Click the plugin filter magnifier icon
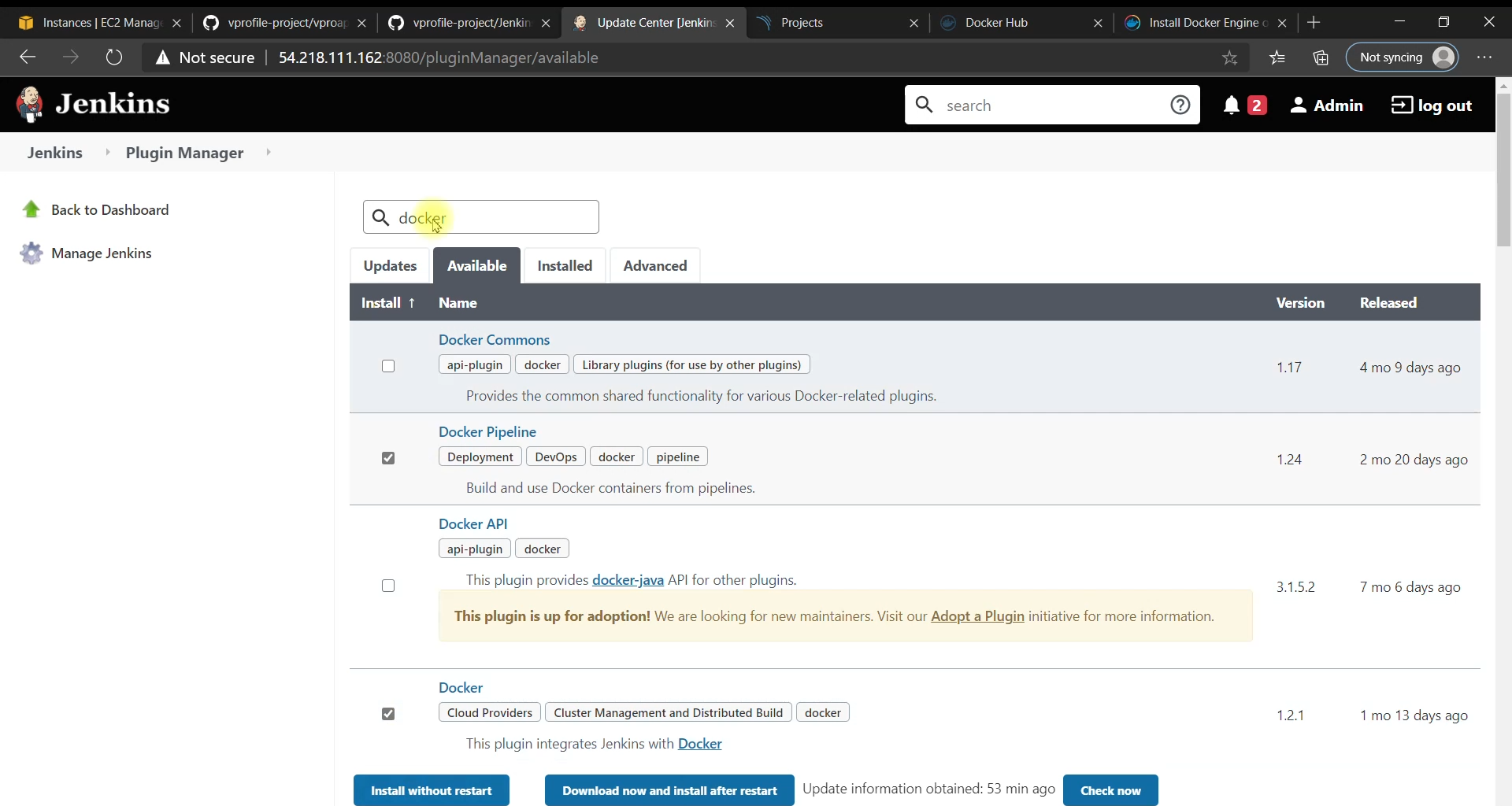The height and width of the screenshot is (806, 1512). click(380, 217)
